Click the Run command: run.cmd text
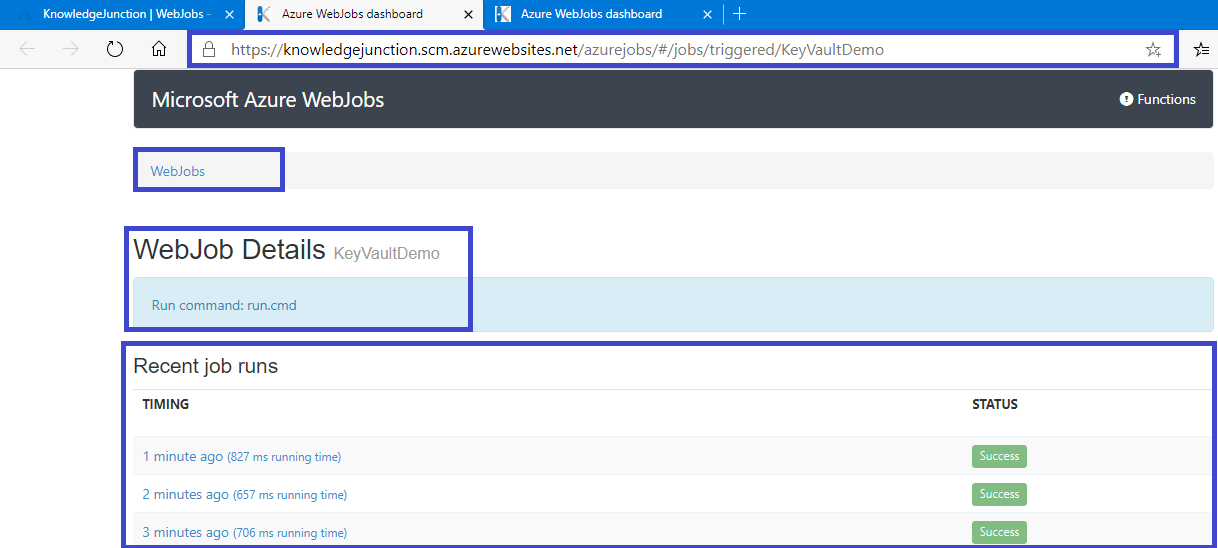This screenshot has height=548, width=1218. click(224, 305)
